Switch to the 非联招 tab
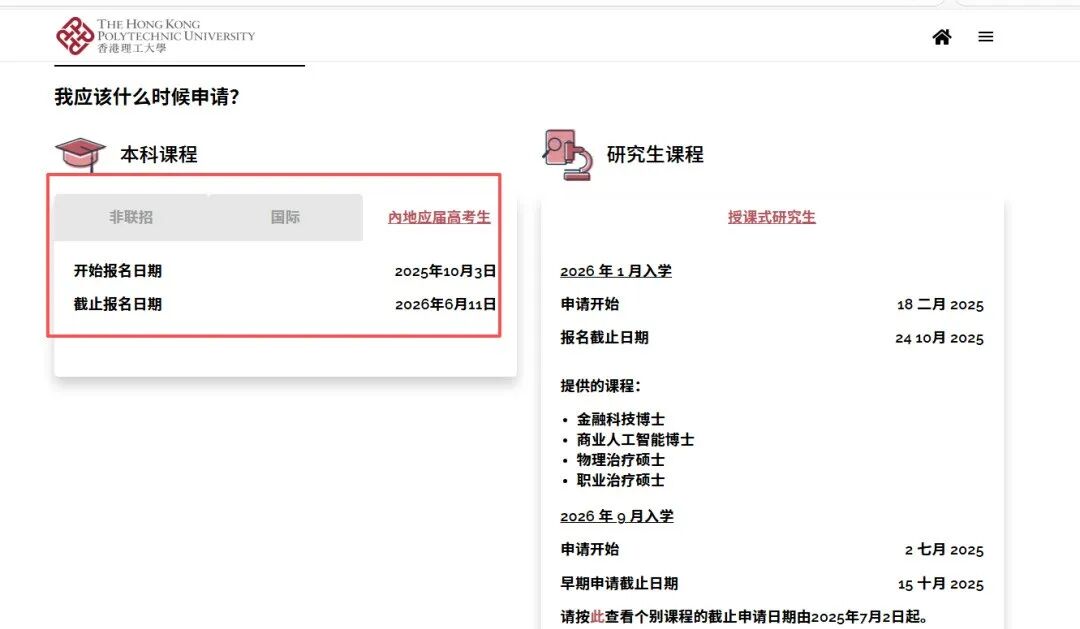 131,217
